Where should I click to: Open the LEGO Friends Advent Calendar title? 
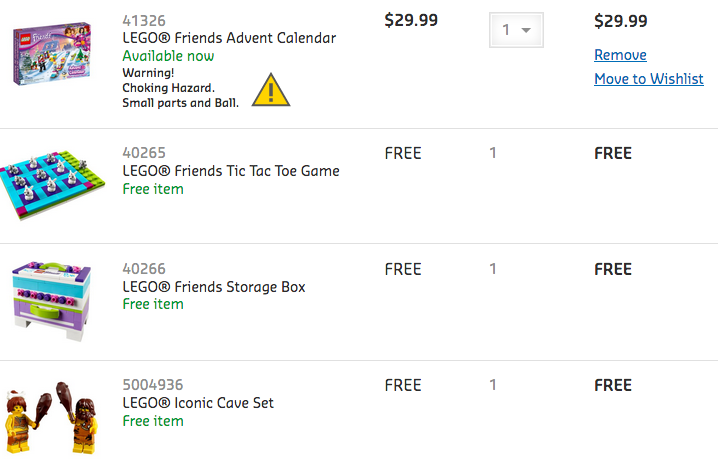(x=229, y=38)
